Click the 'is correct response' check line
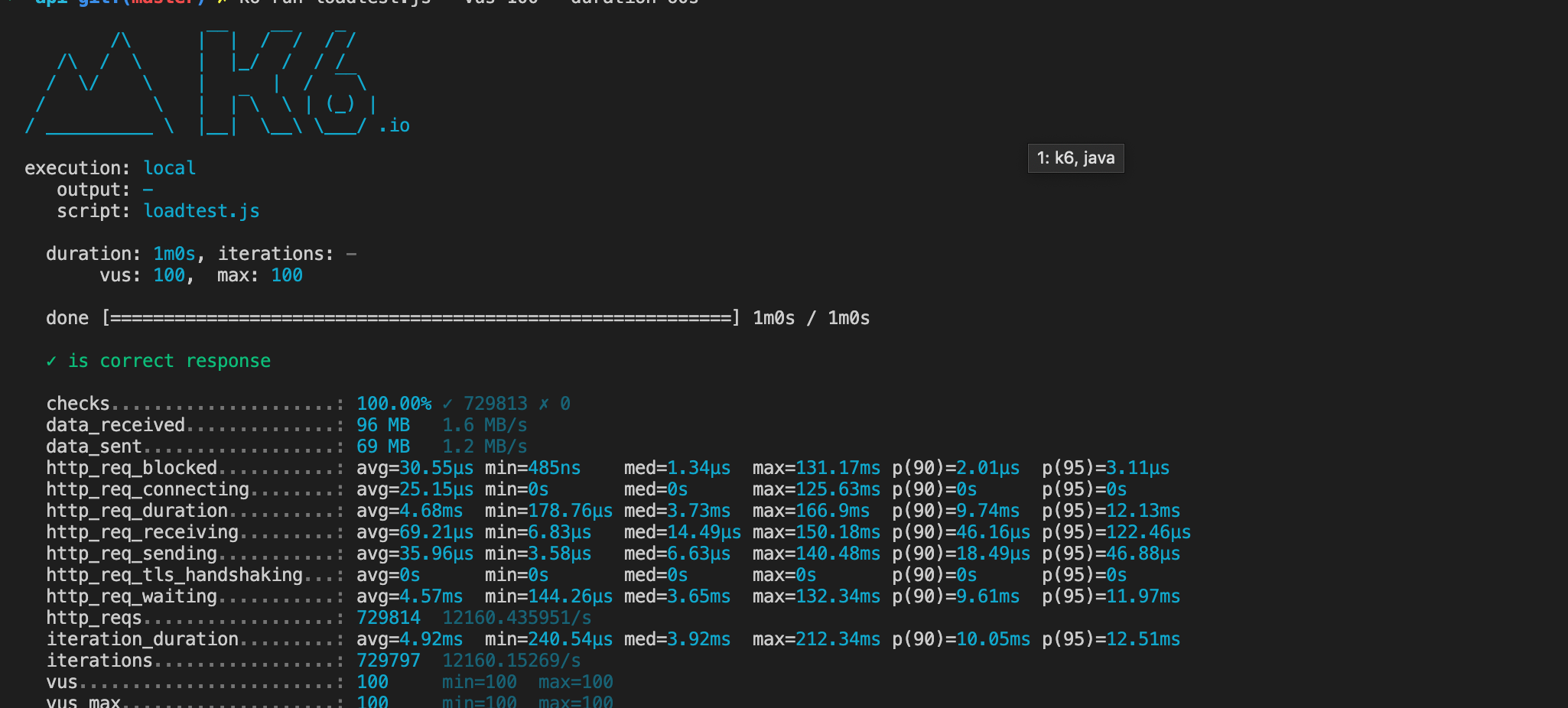 tap(158, 361)
